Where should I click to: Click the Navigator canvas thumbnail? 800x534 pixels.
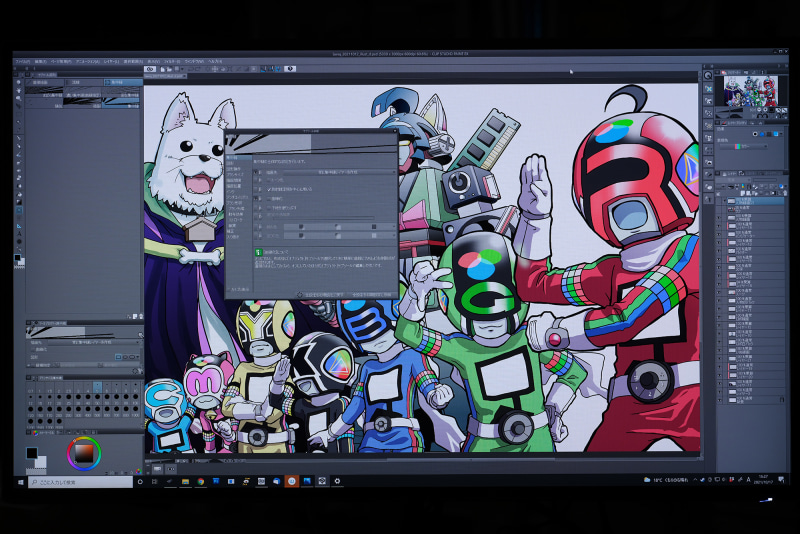[750, 91]
